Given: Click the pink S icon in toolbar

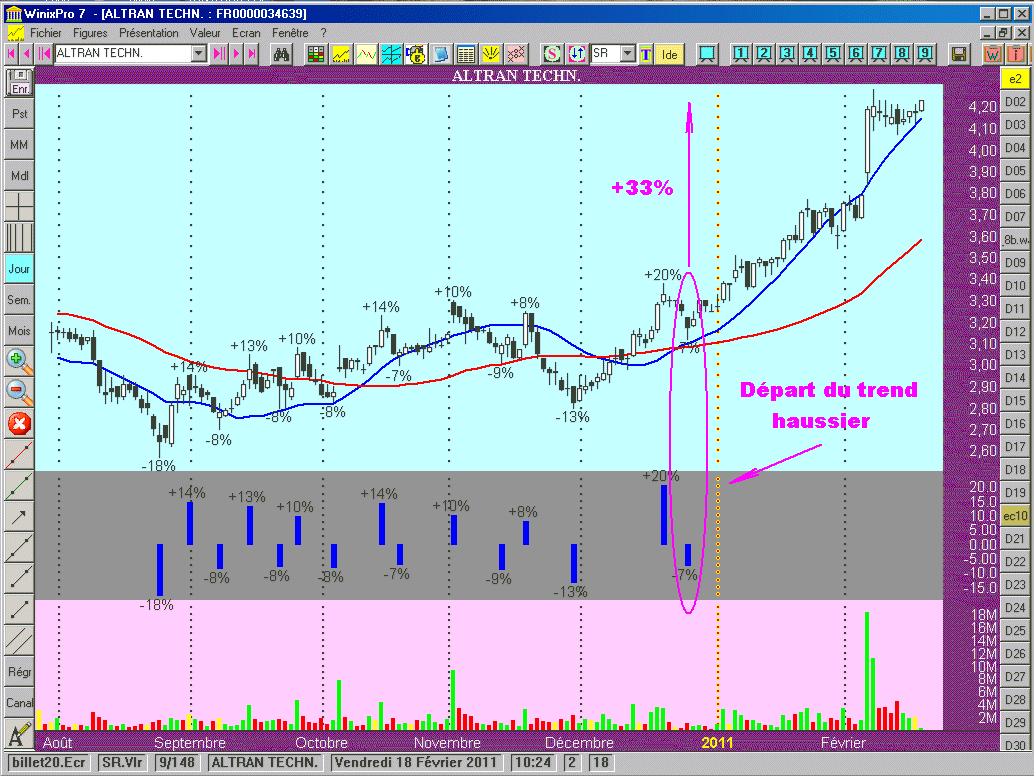Looking at the screenshot, I should (x=552, y=54).
